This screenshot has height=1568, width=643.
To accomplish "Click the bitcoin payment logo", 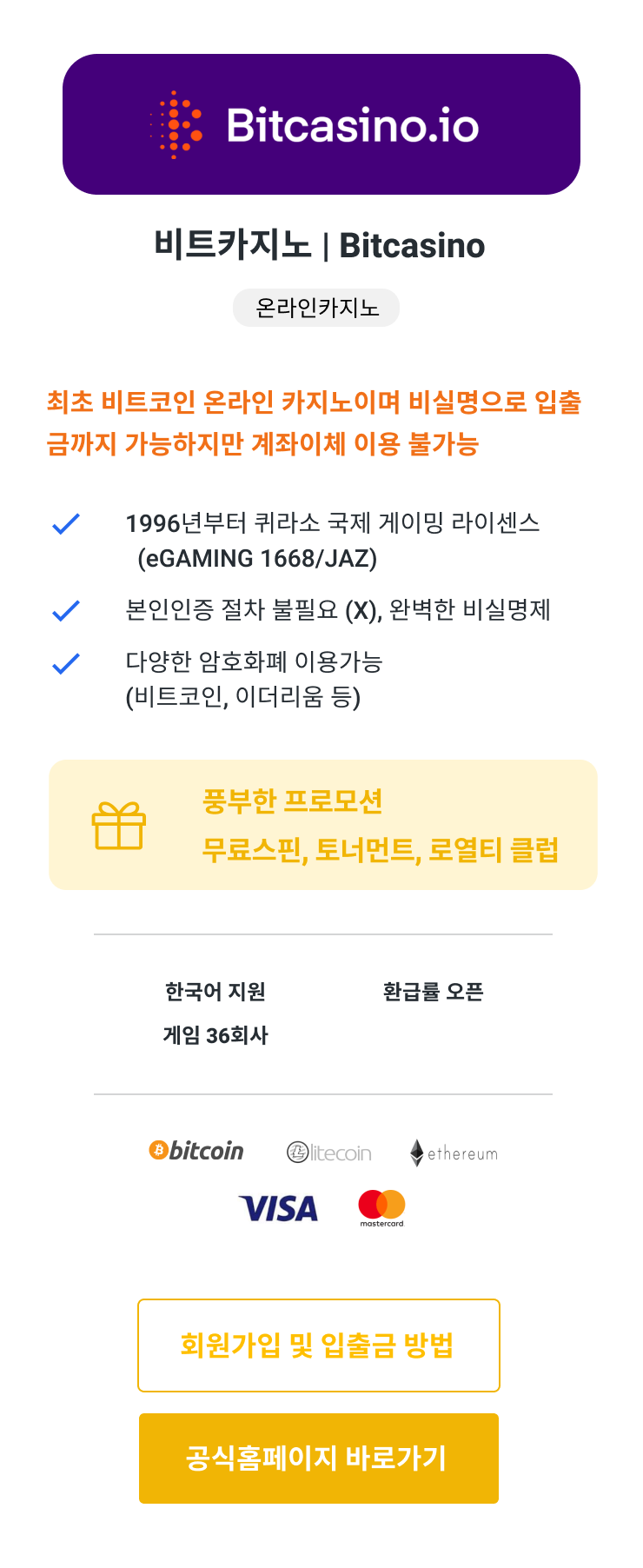I will (196, 1151).
